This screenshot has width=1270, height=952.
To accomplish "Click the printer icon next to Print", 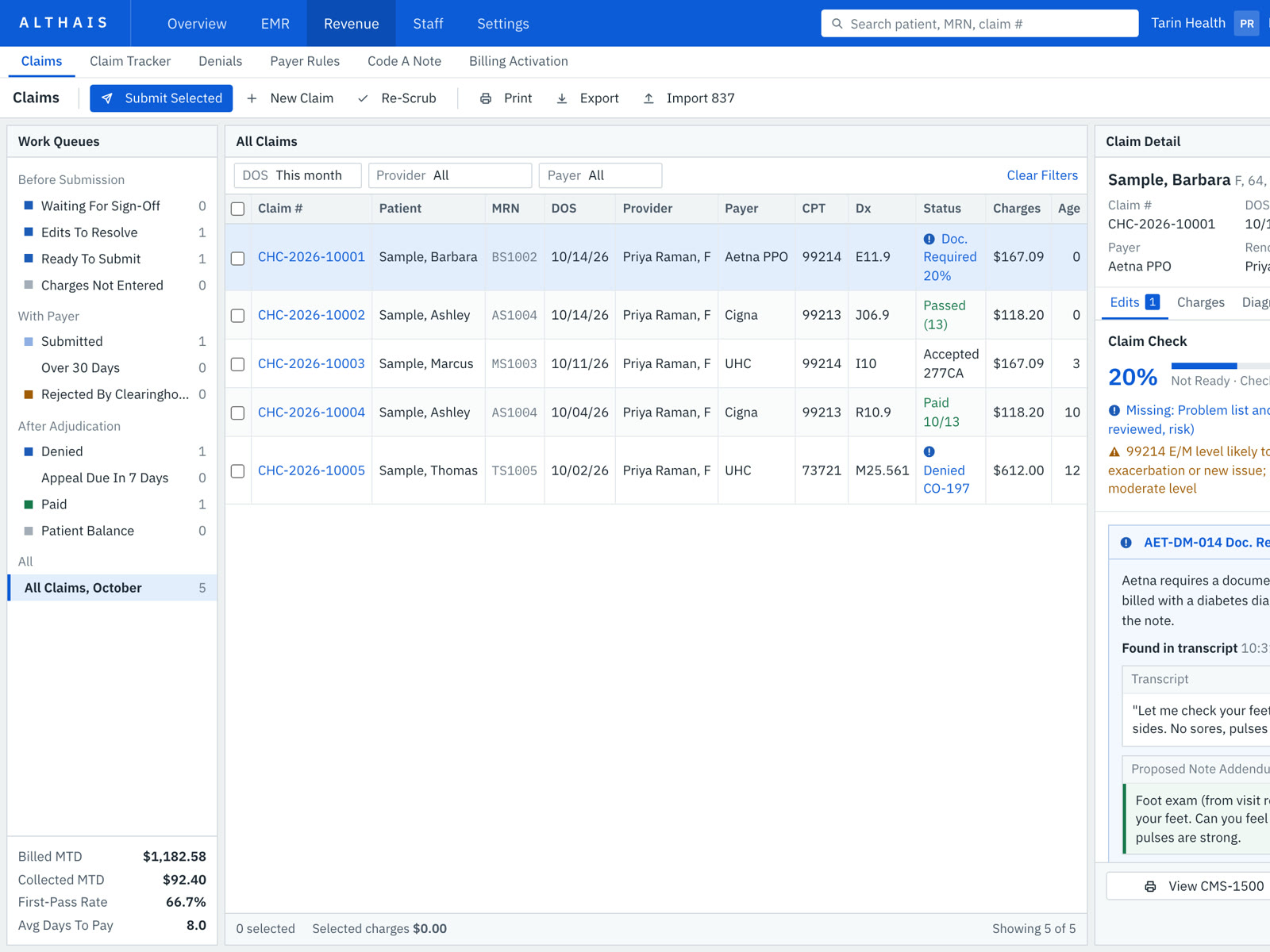I will coord(486,98).
